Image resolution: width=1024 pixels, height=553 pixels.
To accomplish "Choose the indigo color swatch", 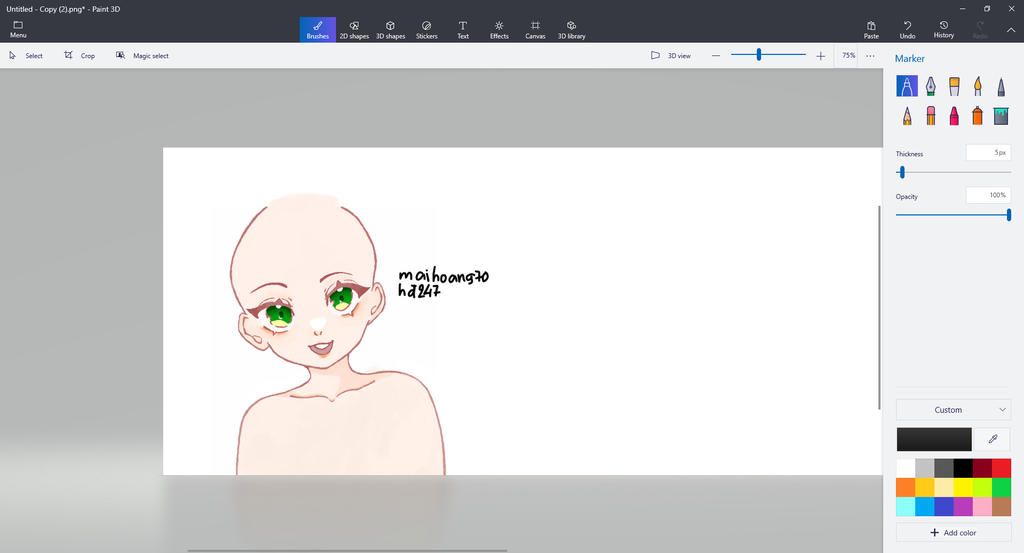I will point(944,507).
